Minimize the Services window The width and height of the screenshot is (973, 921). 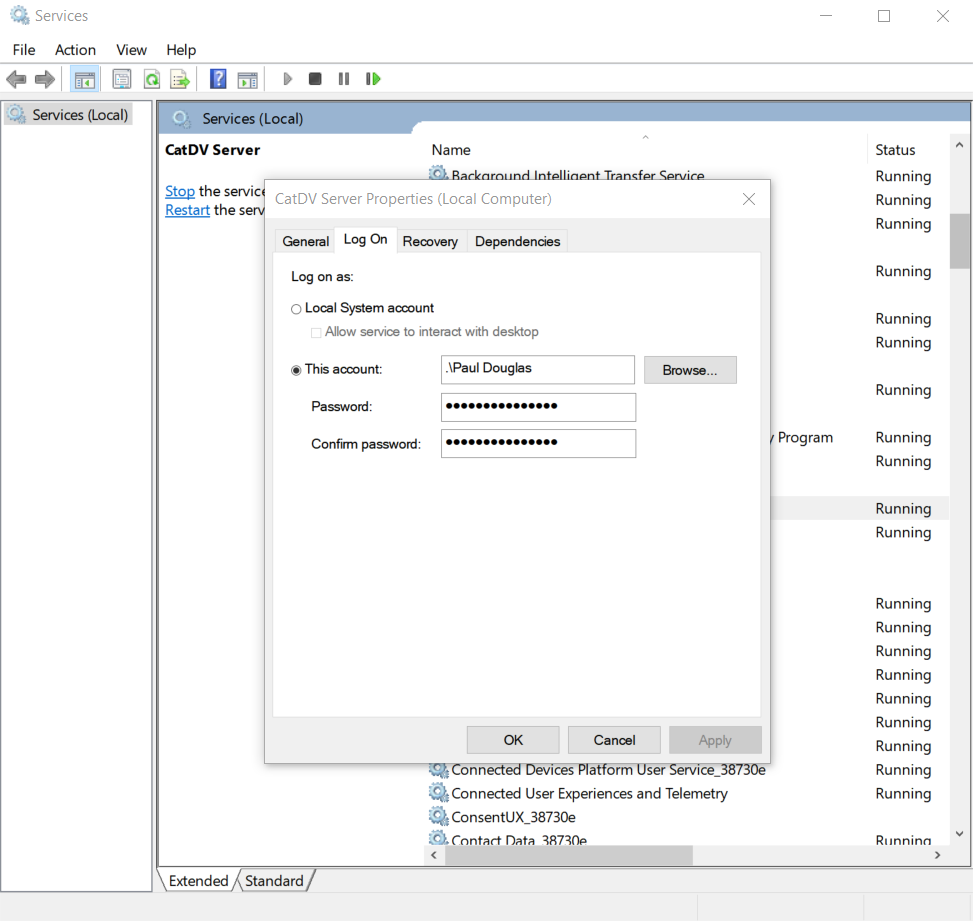coord(826,16)
